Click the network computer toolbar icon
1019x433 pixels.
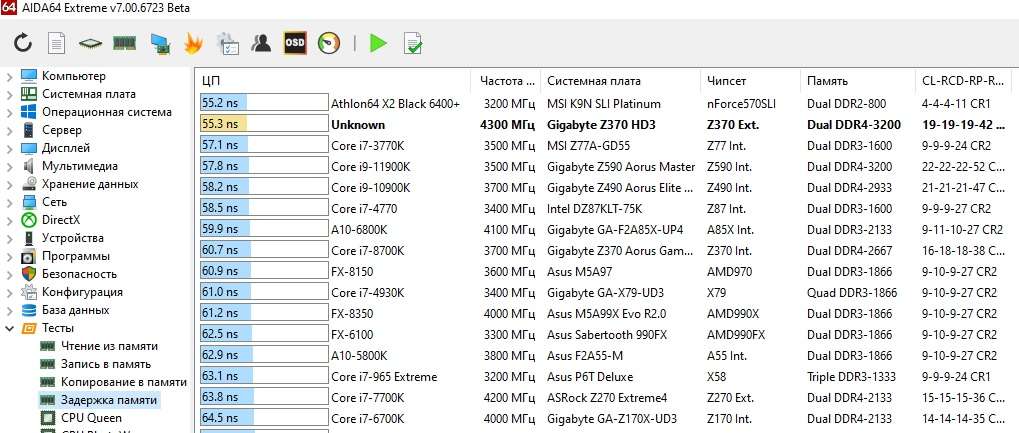[160, 44]
